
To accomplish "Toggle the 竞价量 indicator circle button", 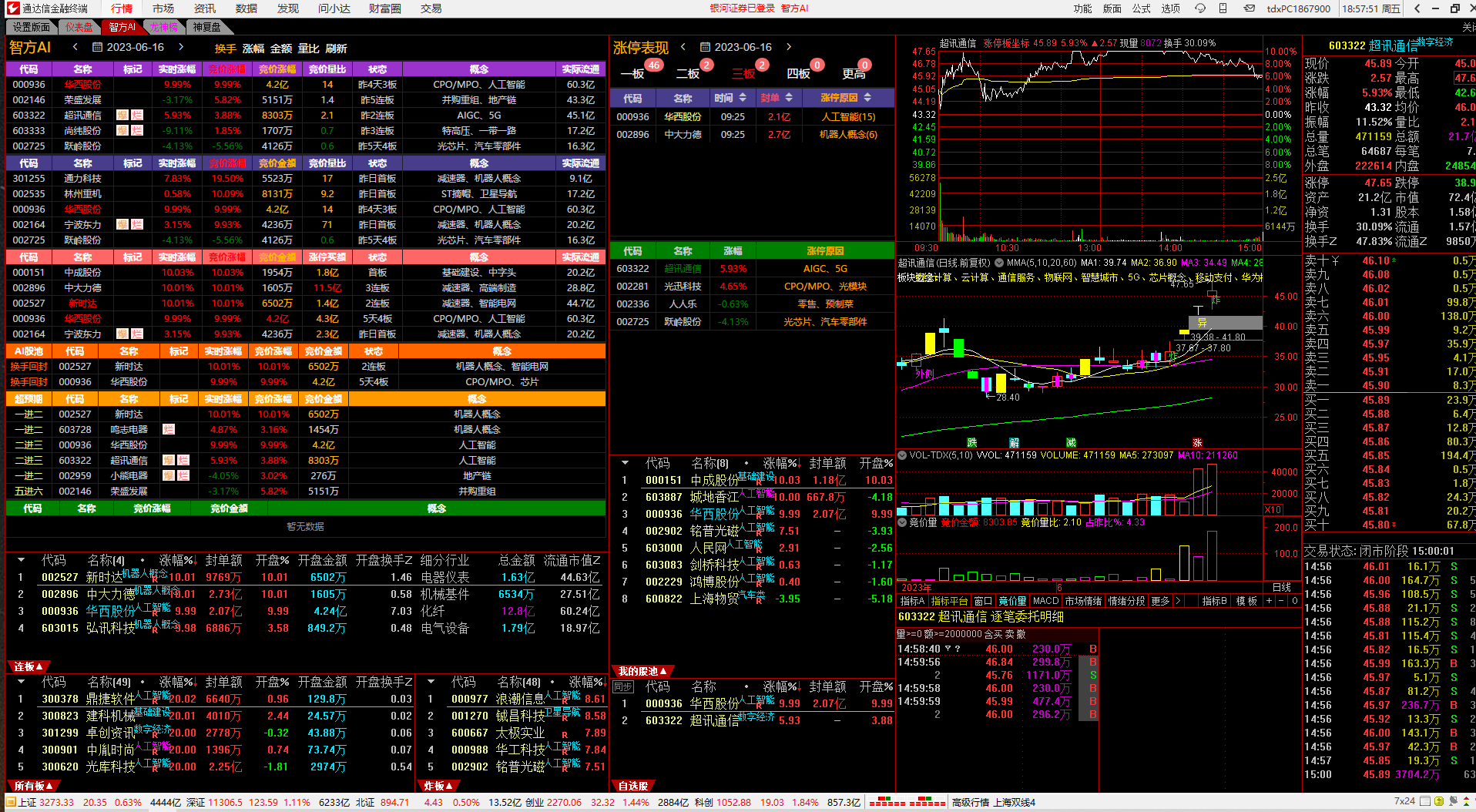I will [x=902, y=522].
